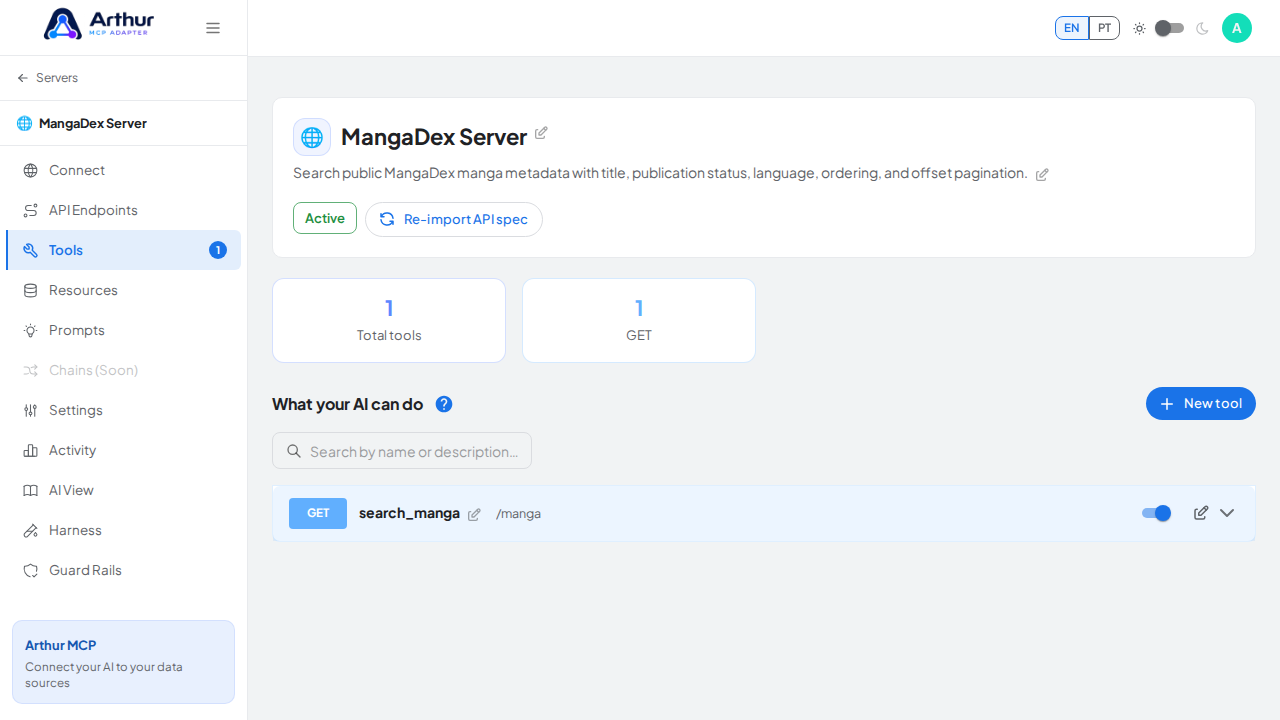Switch language to EN
Viewport: 1280px width, 720px height.
click(1072, 28)
